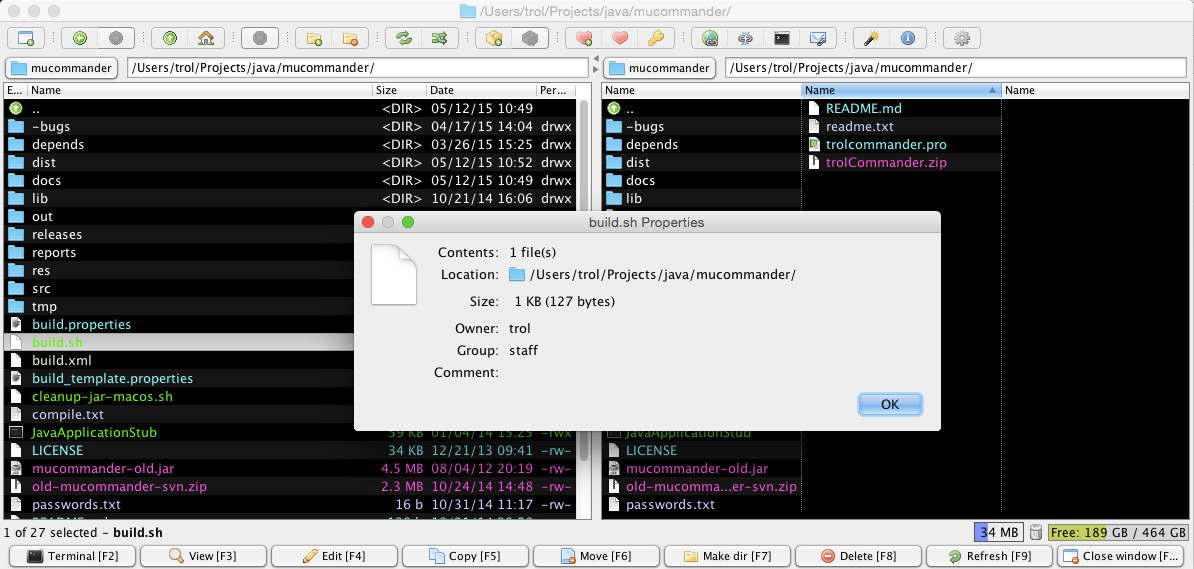Click Edit [F4] button

(333, 556)
